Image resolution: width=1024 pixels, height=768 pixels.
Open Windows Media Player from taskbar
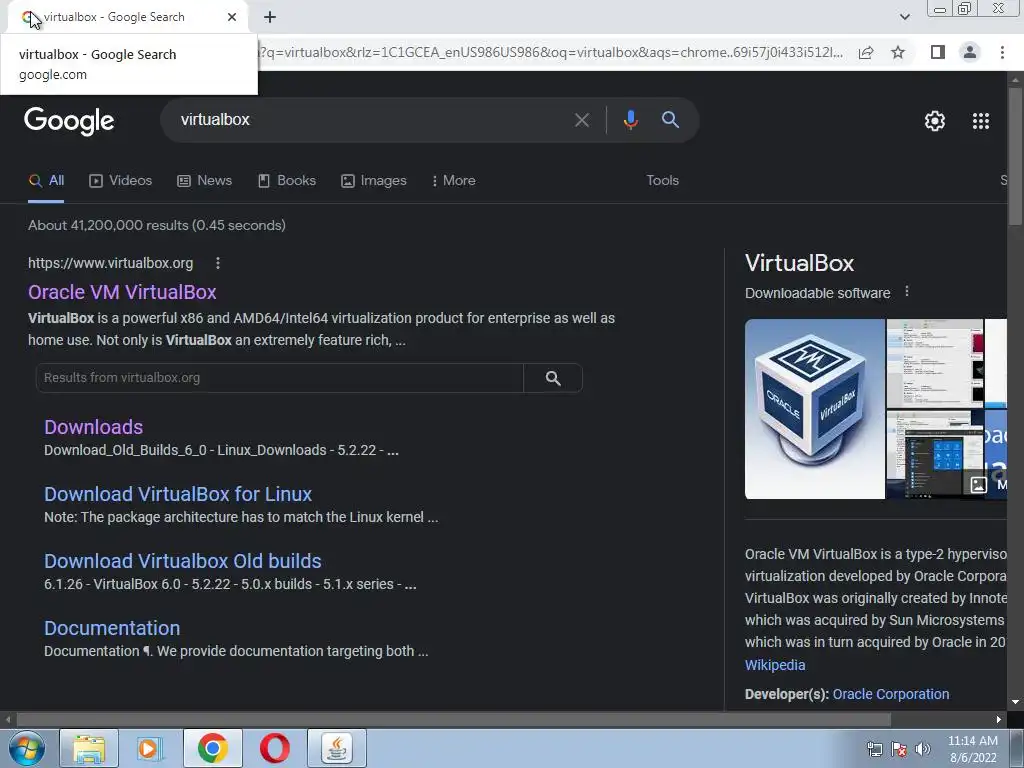[x=150, y=748]
